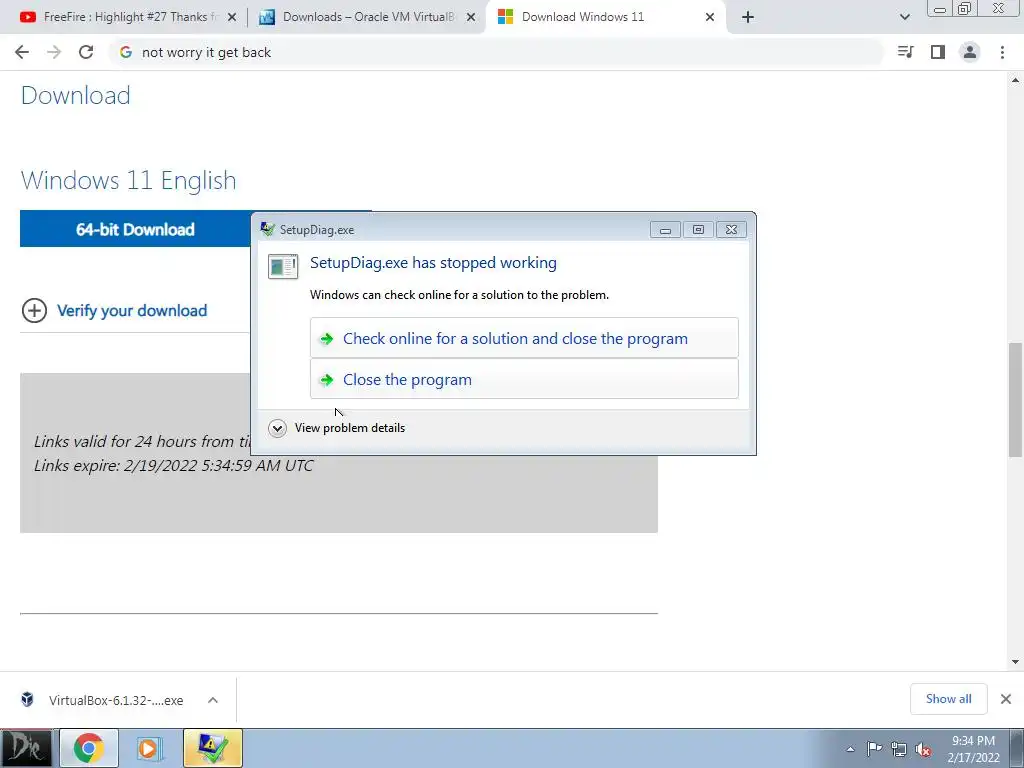1024x768 pixels.
Task: Switch to Downloads Oracle VM VirtualBox tab
Action: [368, 17]
